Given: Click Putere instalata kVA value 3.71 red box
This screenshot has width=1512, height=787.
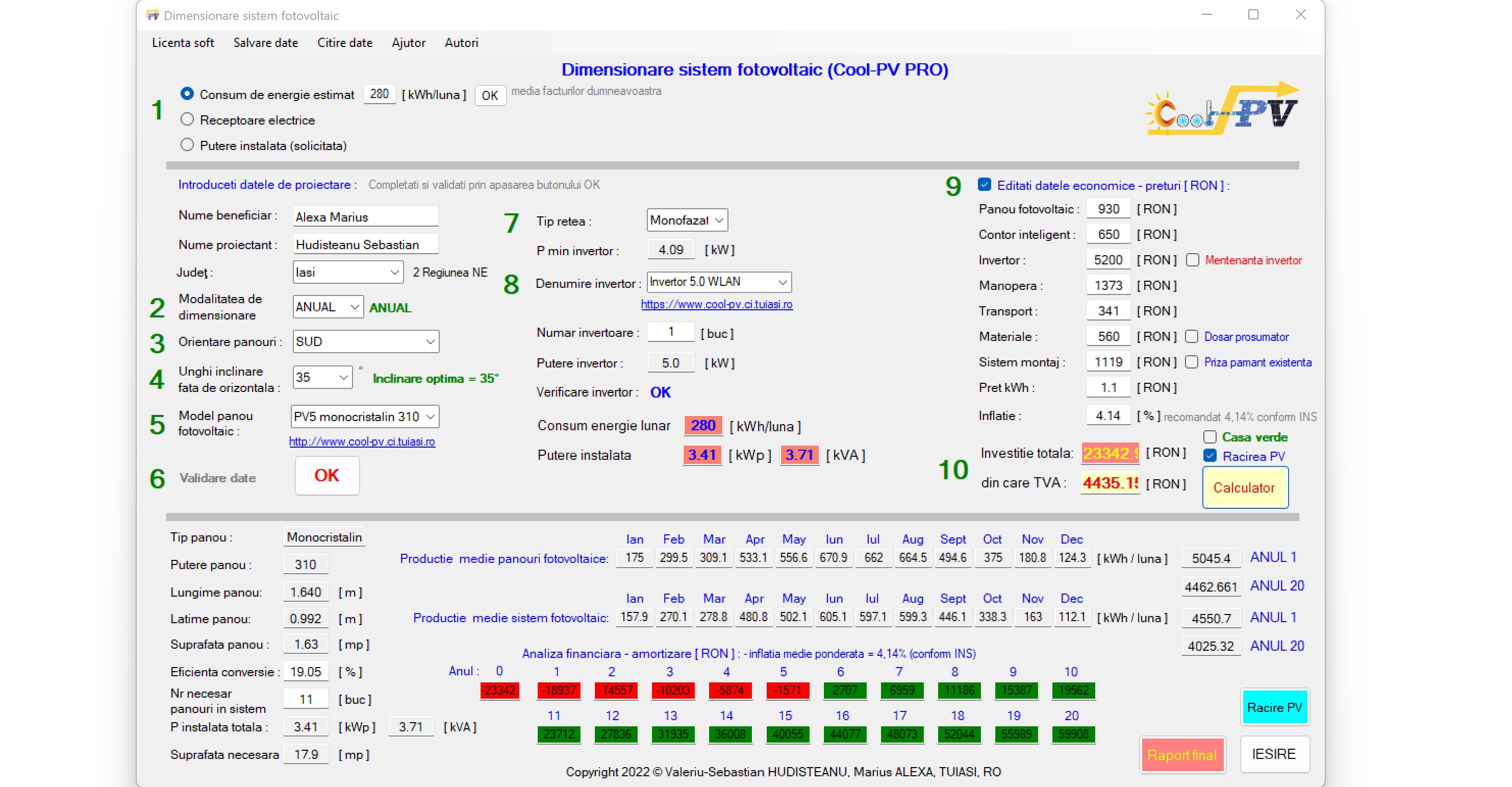Looking at the screenshot, I should 799,455.
